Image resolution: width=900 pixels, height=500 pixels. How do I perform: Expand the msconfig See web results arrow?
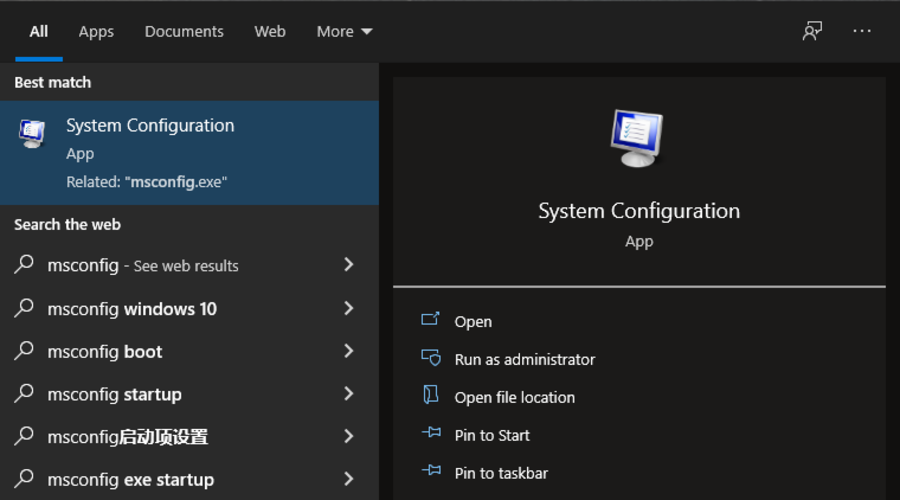[348, 264]
